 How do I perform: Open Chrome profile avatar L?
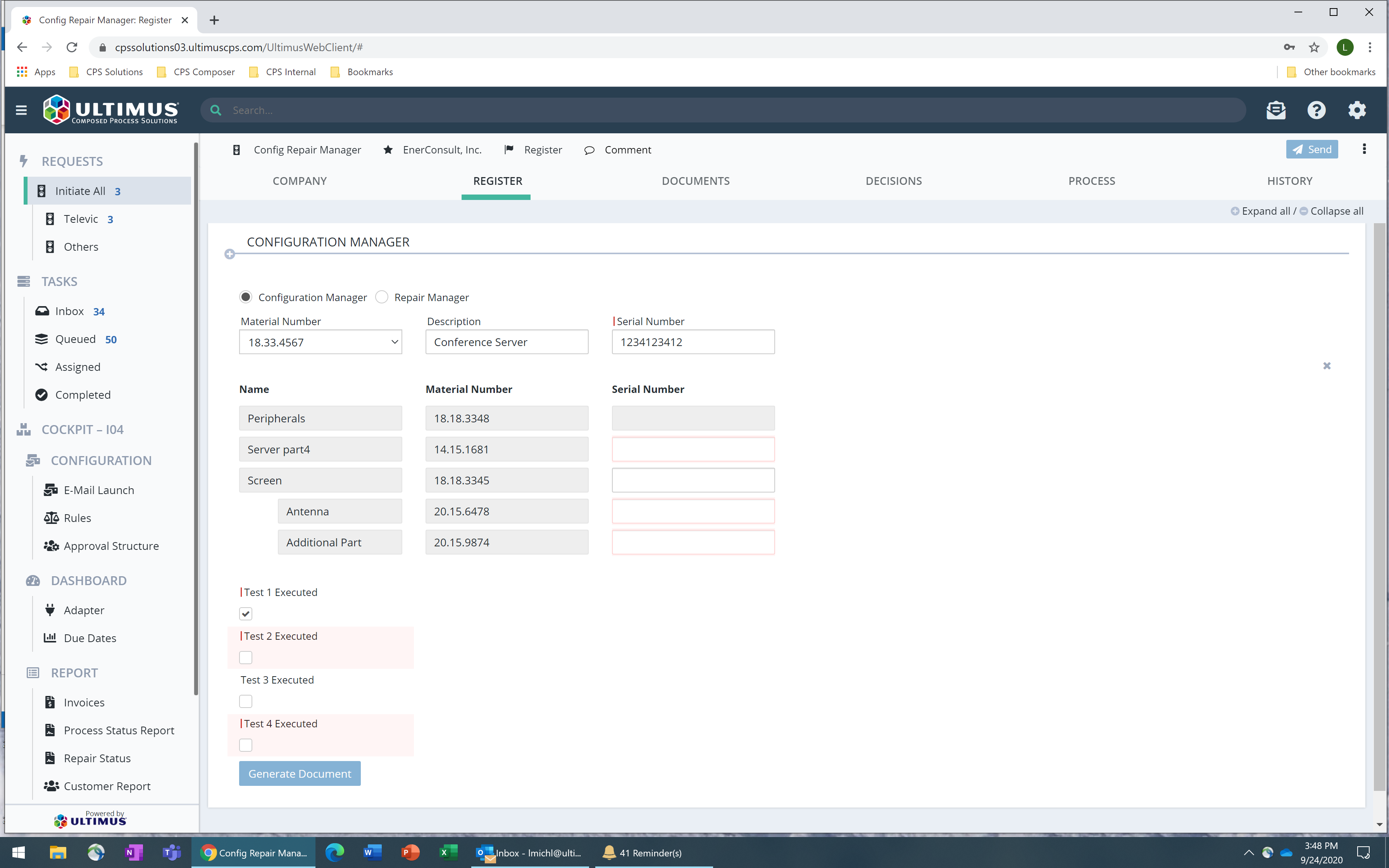point(1345,47)
